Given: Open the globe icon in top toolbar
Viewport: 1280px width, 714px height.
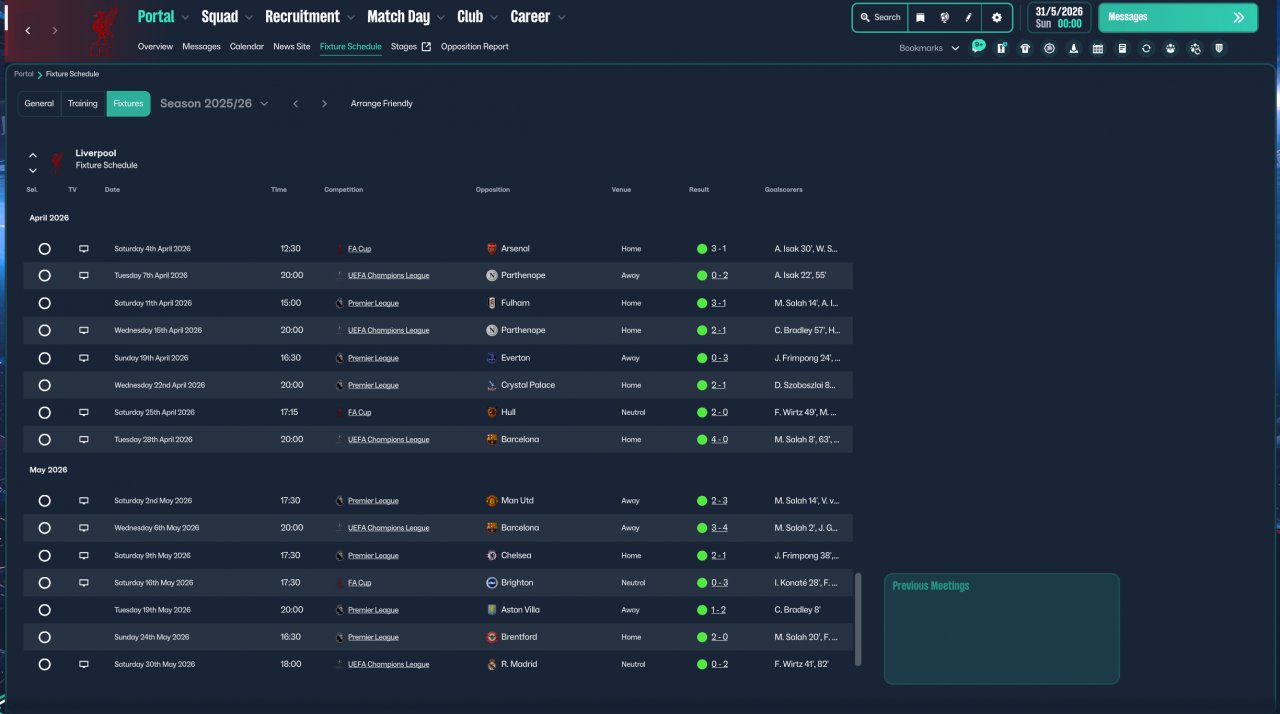Looking at the screenshot, I should click(x=944, y=17).
